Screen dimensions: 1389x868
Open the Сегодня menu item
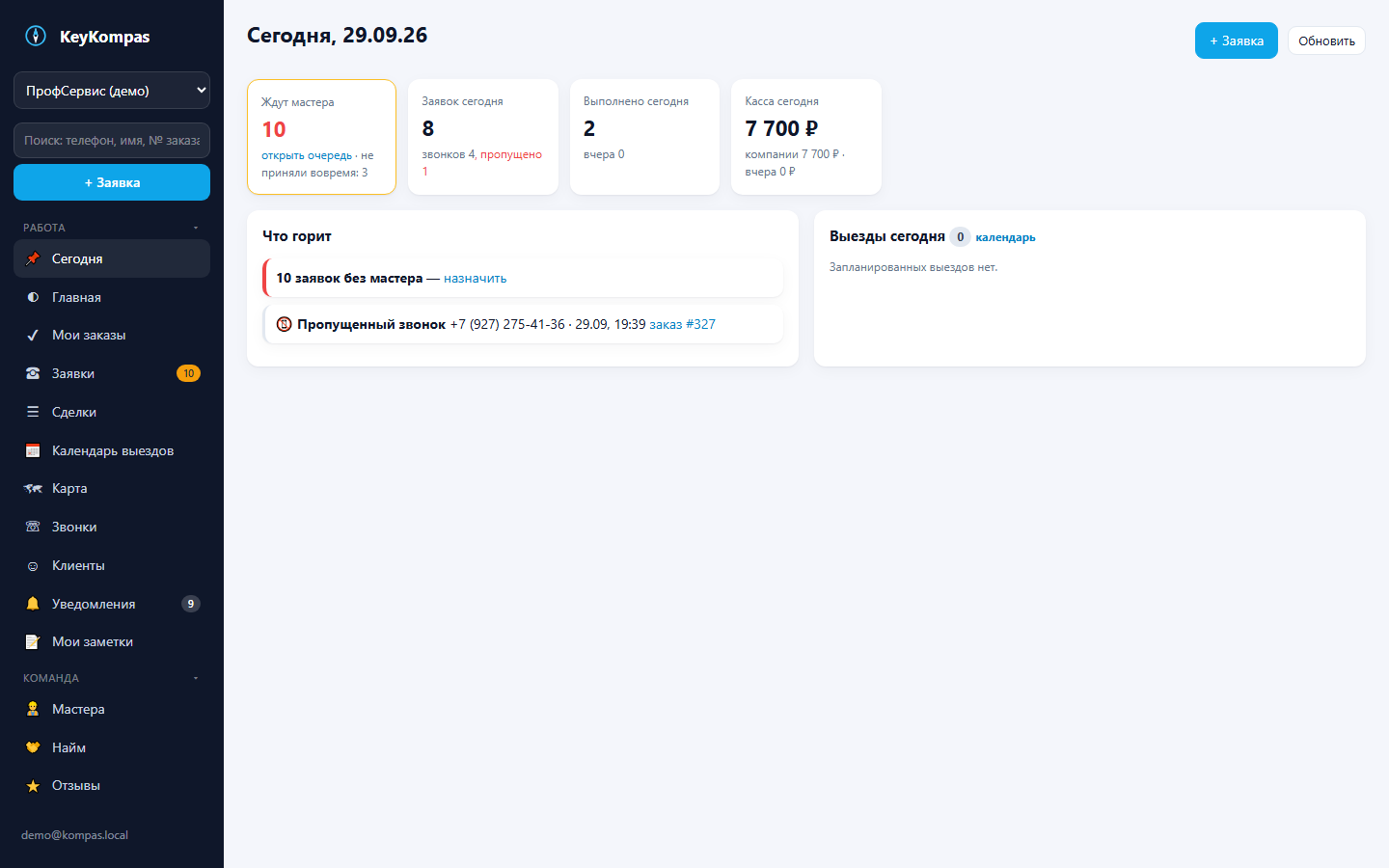point(112,258)
